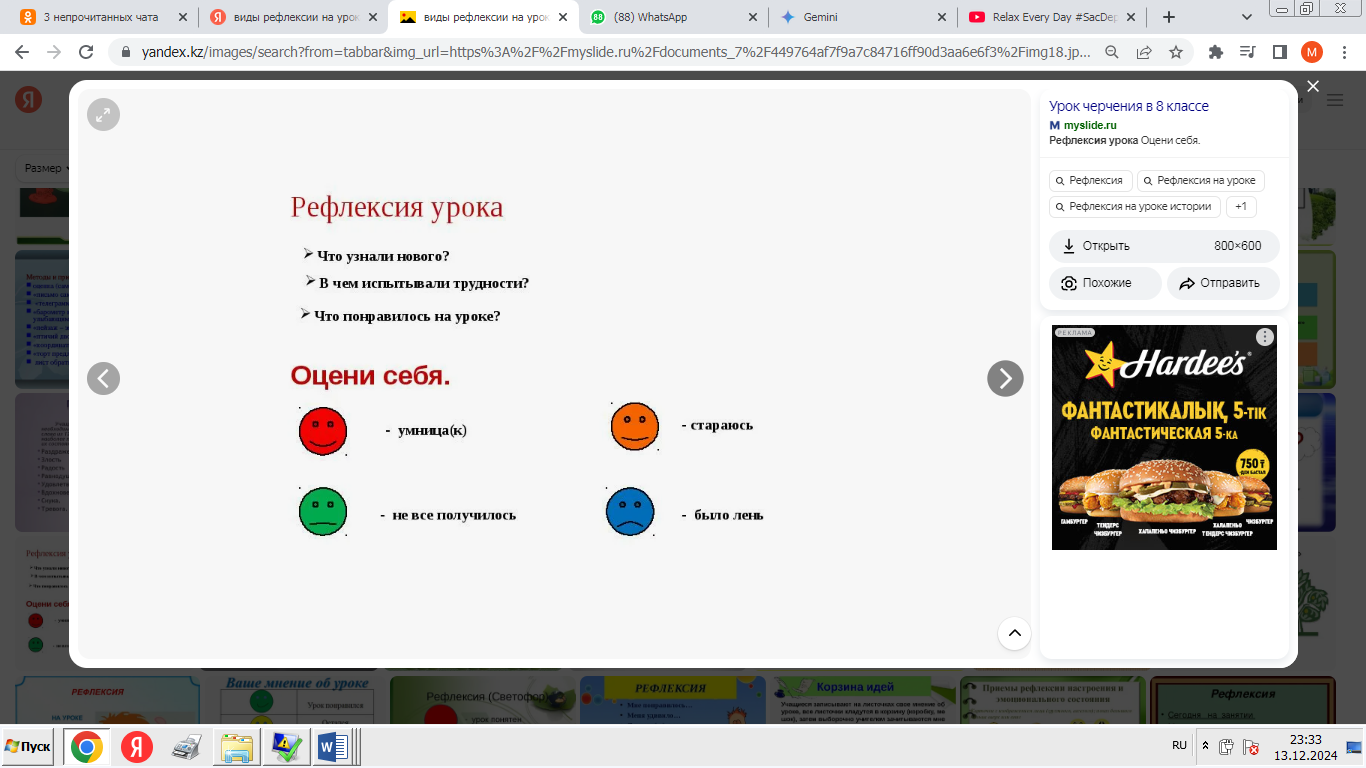This screenshot has width=1366, height=768.
Task: Open the zoom magnifier in the address bar
Action: pyautogui.click(x=1112, y=52)
